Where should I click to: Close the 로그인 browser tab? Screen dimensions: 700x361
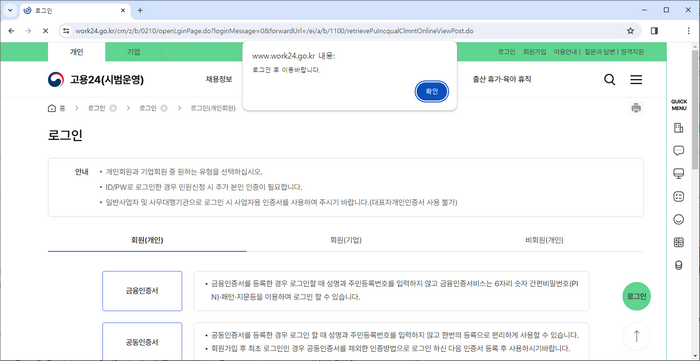[123, 10]
